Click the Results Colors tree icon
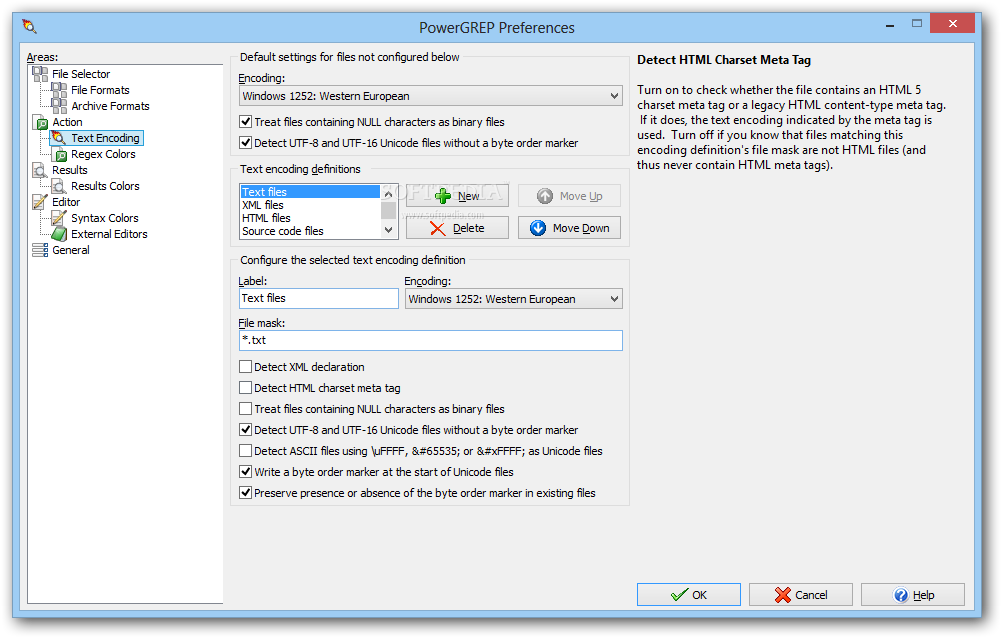Screen dimensions: 1002x638 pos(59,186)
